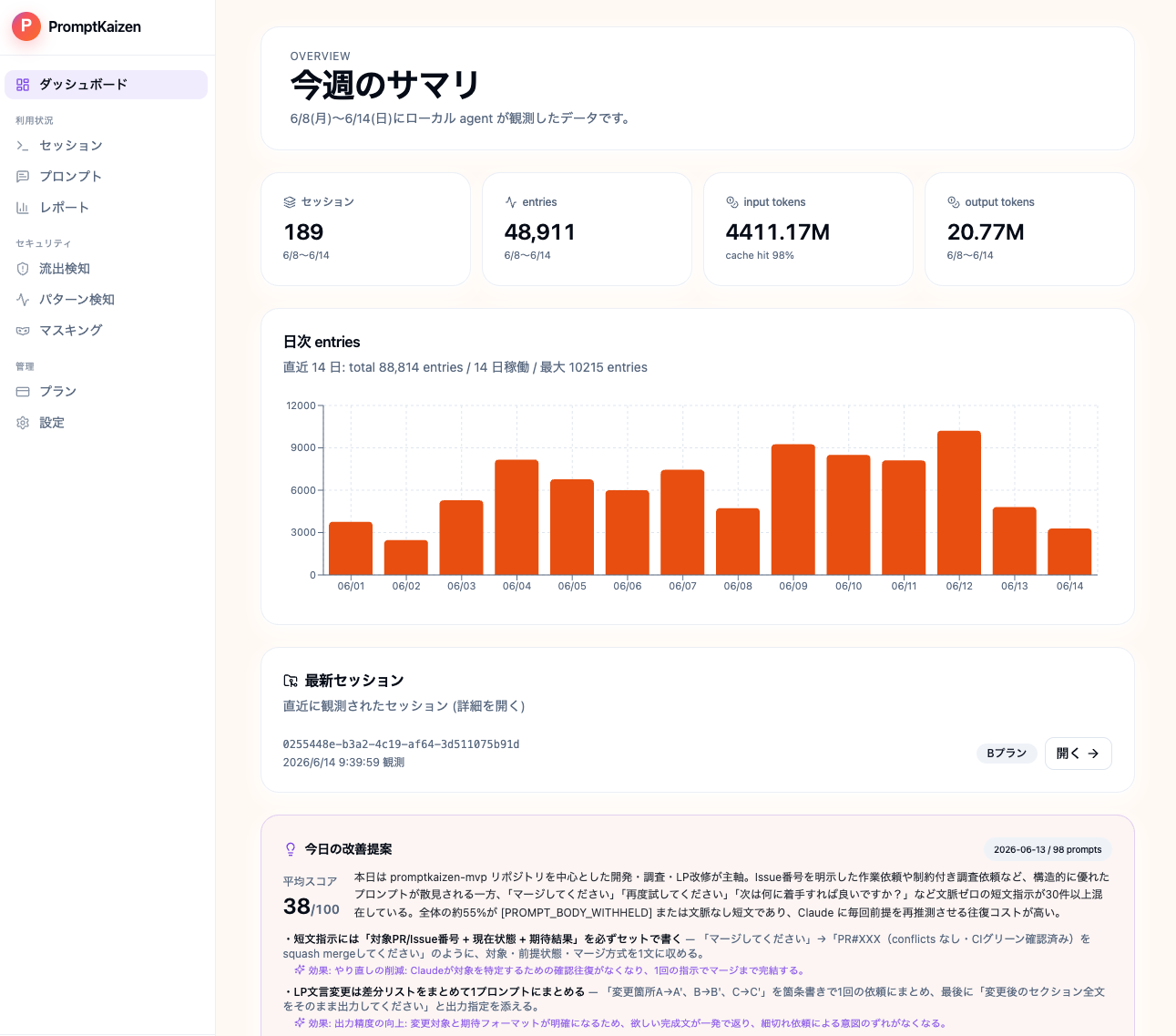Click the lightbulb icon beside 今日の改善提案
The height and width of the screenshot is (1036, 1176).
click(291, 849)
